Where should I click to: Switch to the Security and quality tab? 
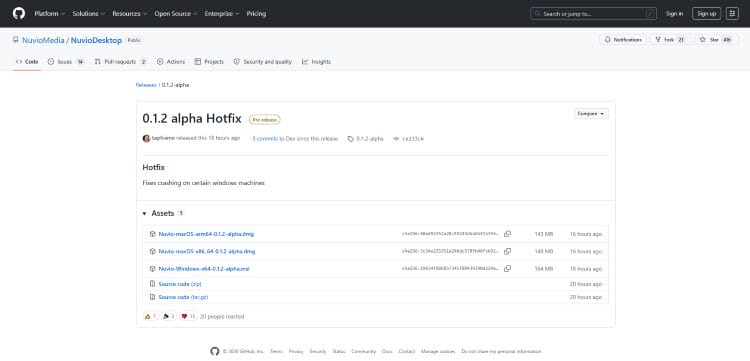click(x=262, y=62)
